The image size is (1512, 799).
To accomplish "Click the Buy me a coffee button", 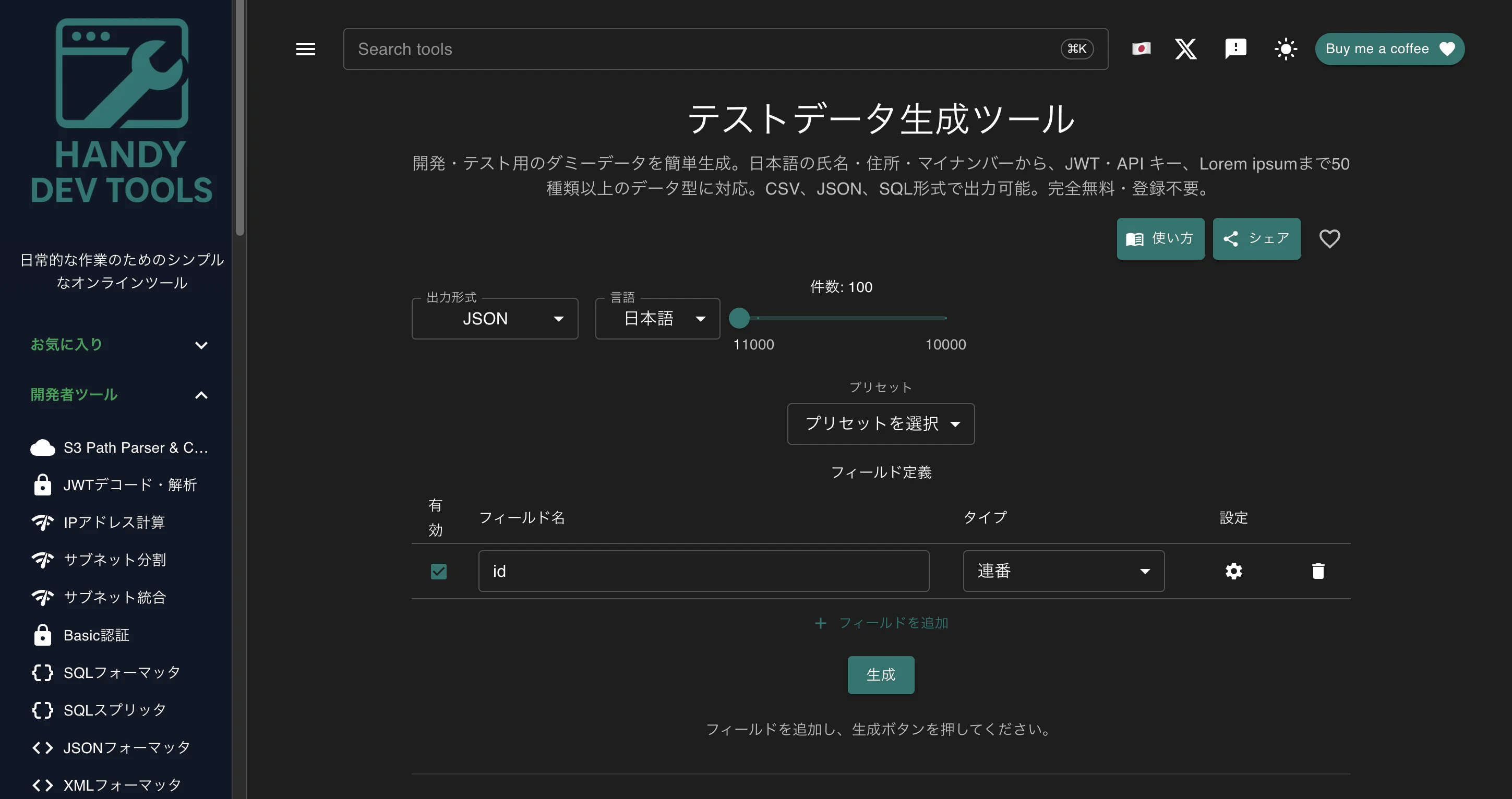I will pos(1389,49).
